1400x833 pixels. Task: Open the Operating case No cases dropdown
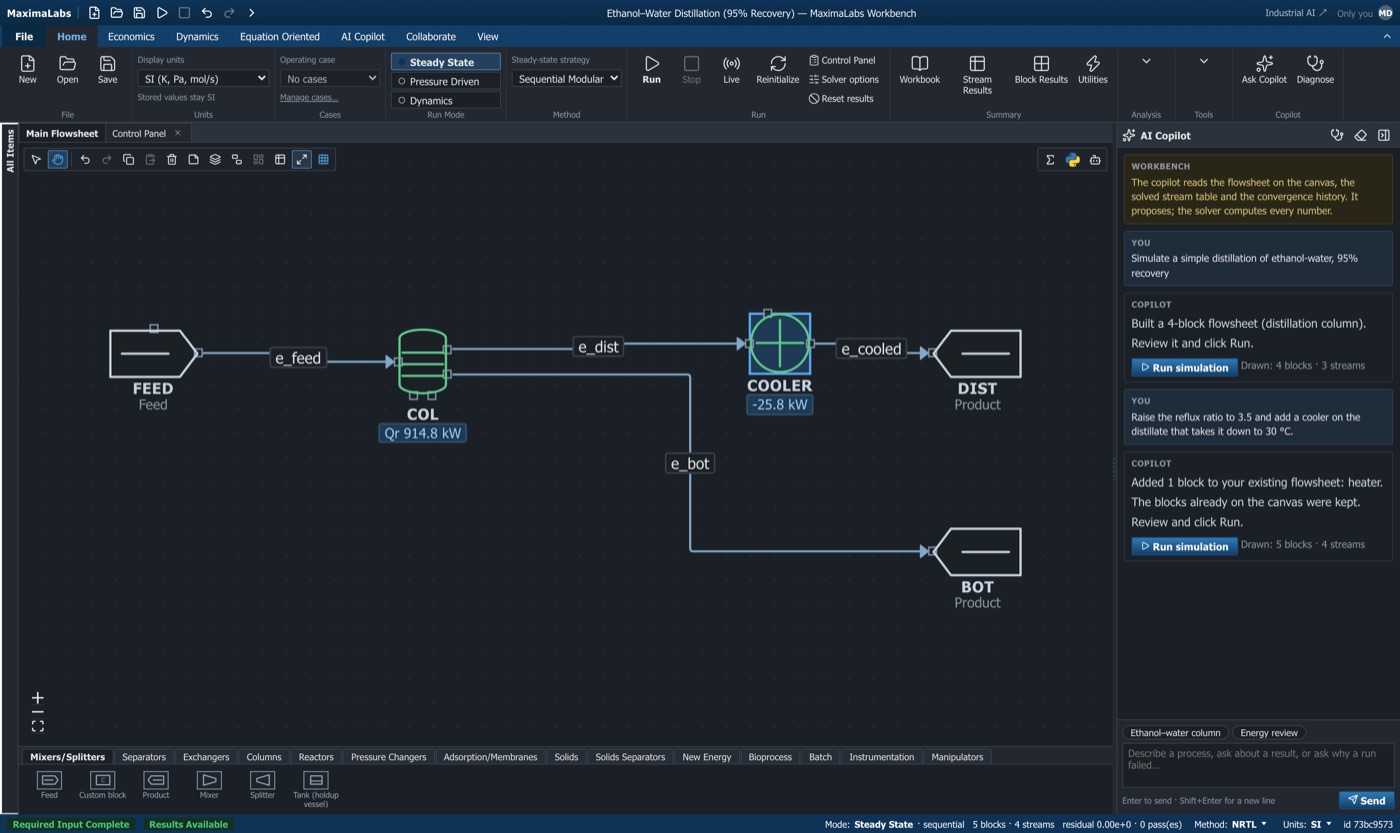(x=329, y=78)
